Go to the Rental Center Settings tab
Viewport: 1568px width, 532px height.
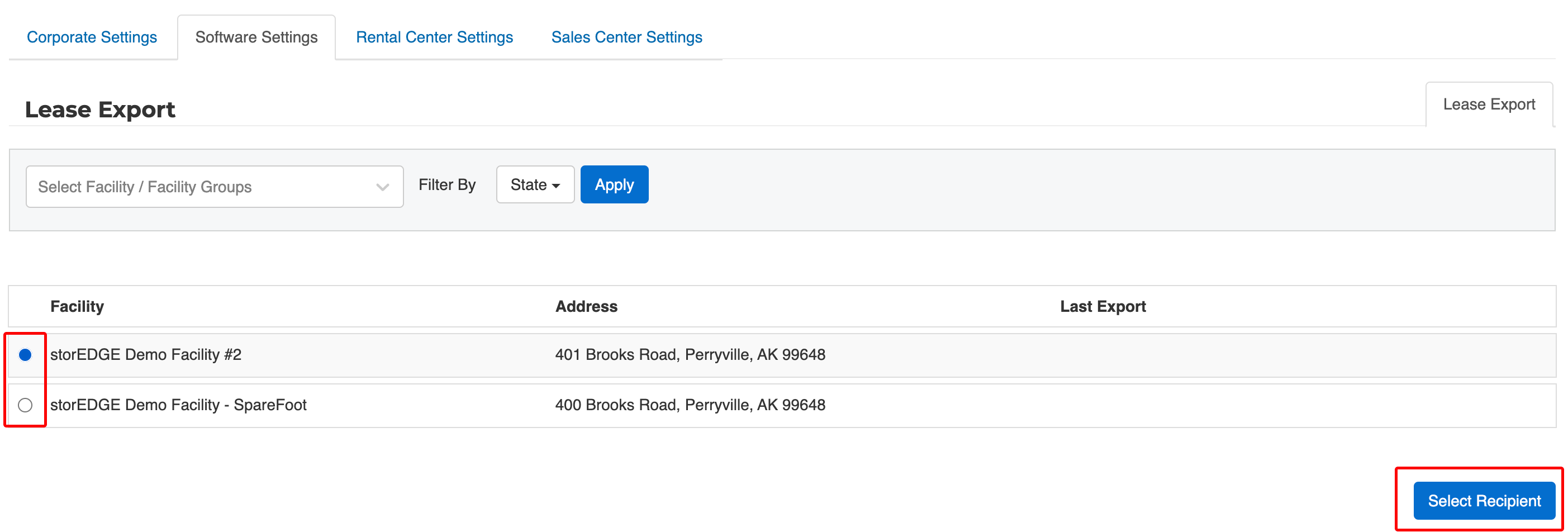[x=434, y=37]
